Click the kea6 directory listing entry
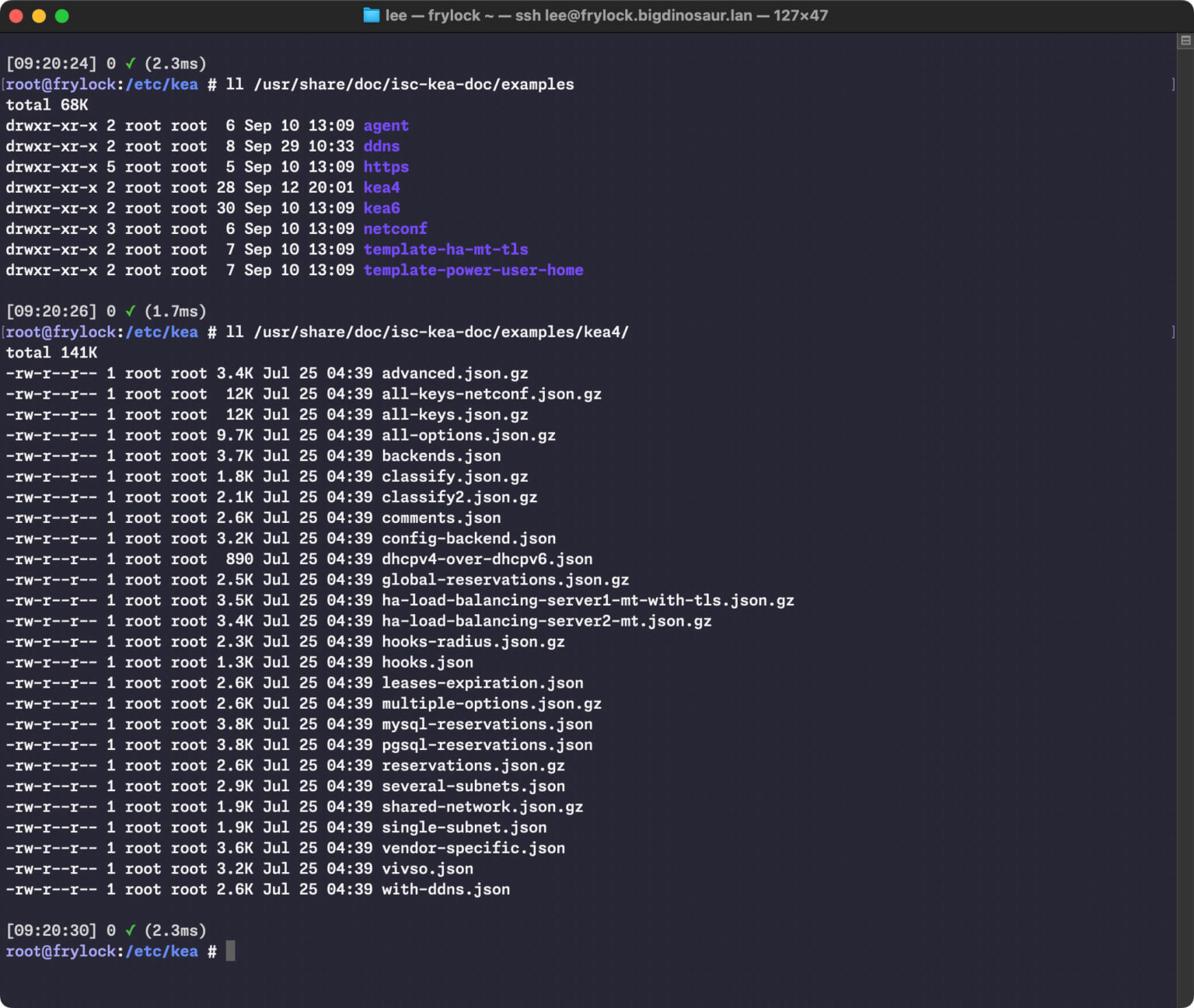 pyautogui.click(x=382, y=208)
